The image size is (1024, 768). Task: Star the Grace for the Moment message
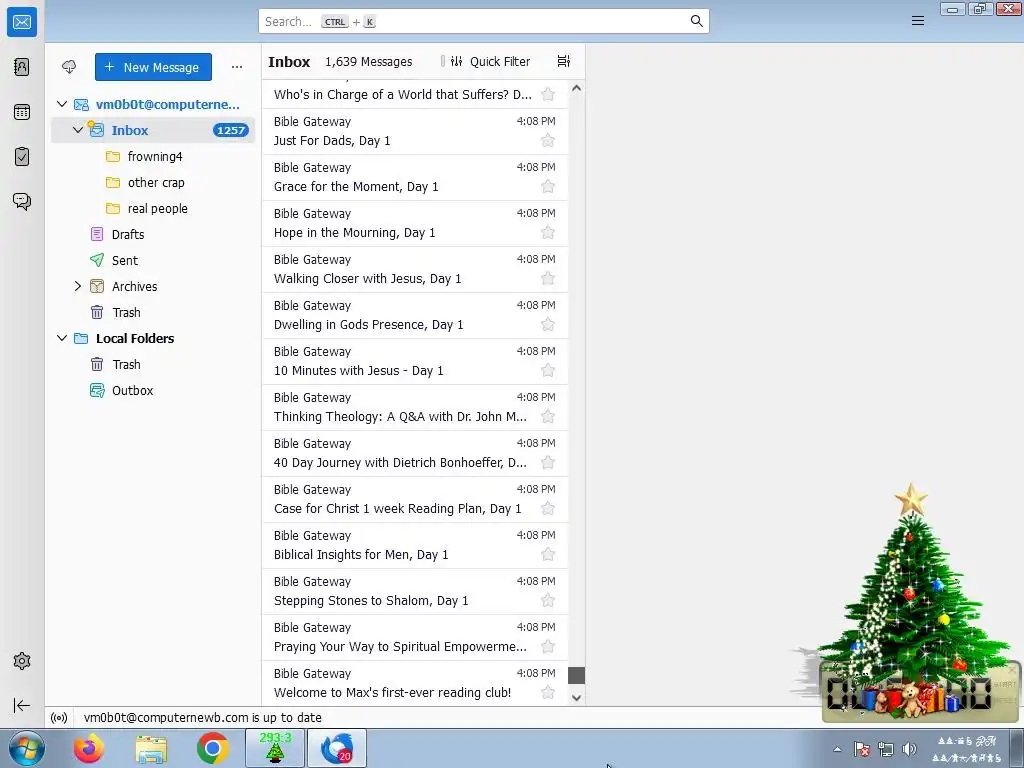click(548, 187)
